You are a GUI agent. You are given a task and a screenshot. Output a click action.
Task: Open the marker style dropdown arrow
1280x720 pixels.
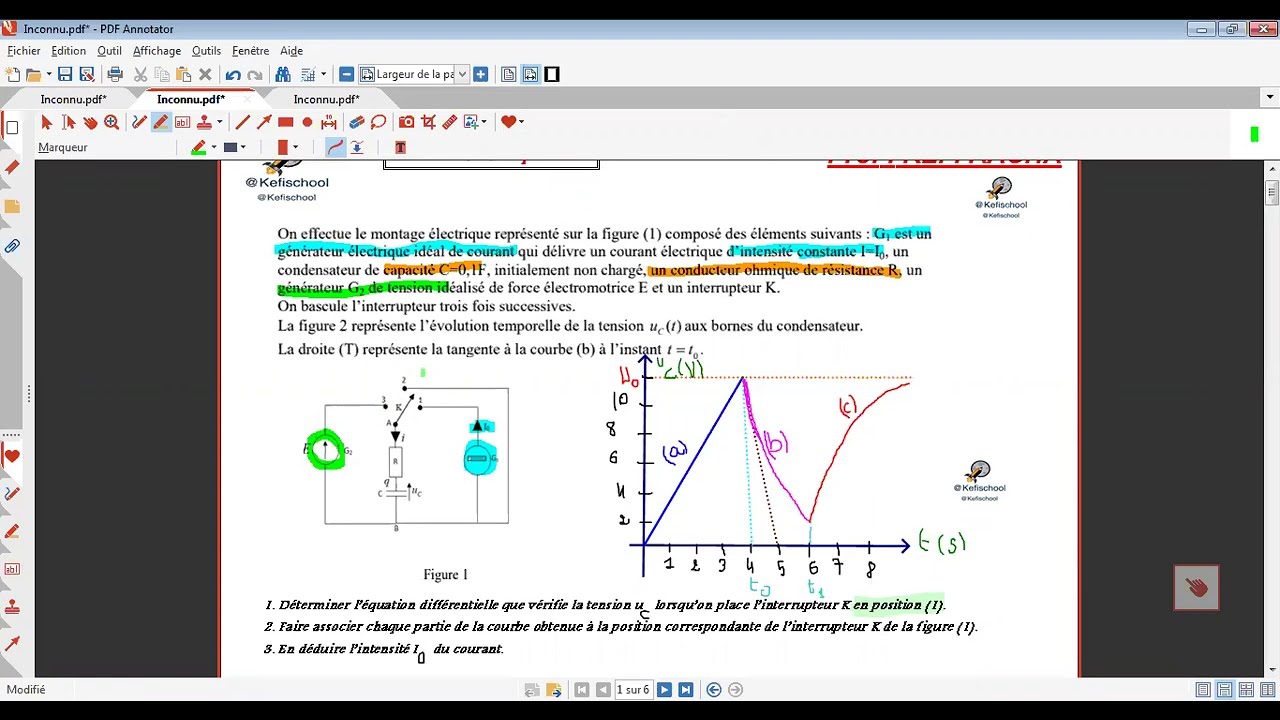point(216,147)
